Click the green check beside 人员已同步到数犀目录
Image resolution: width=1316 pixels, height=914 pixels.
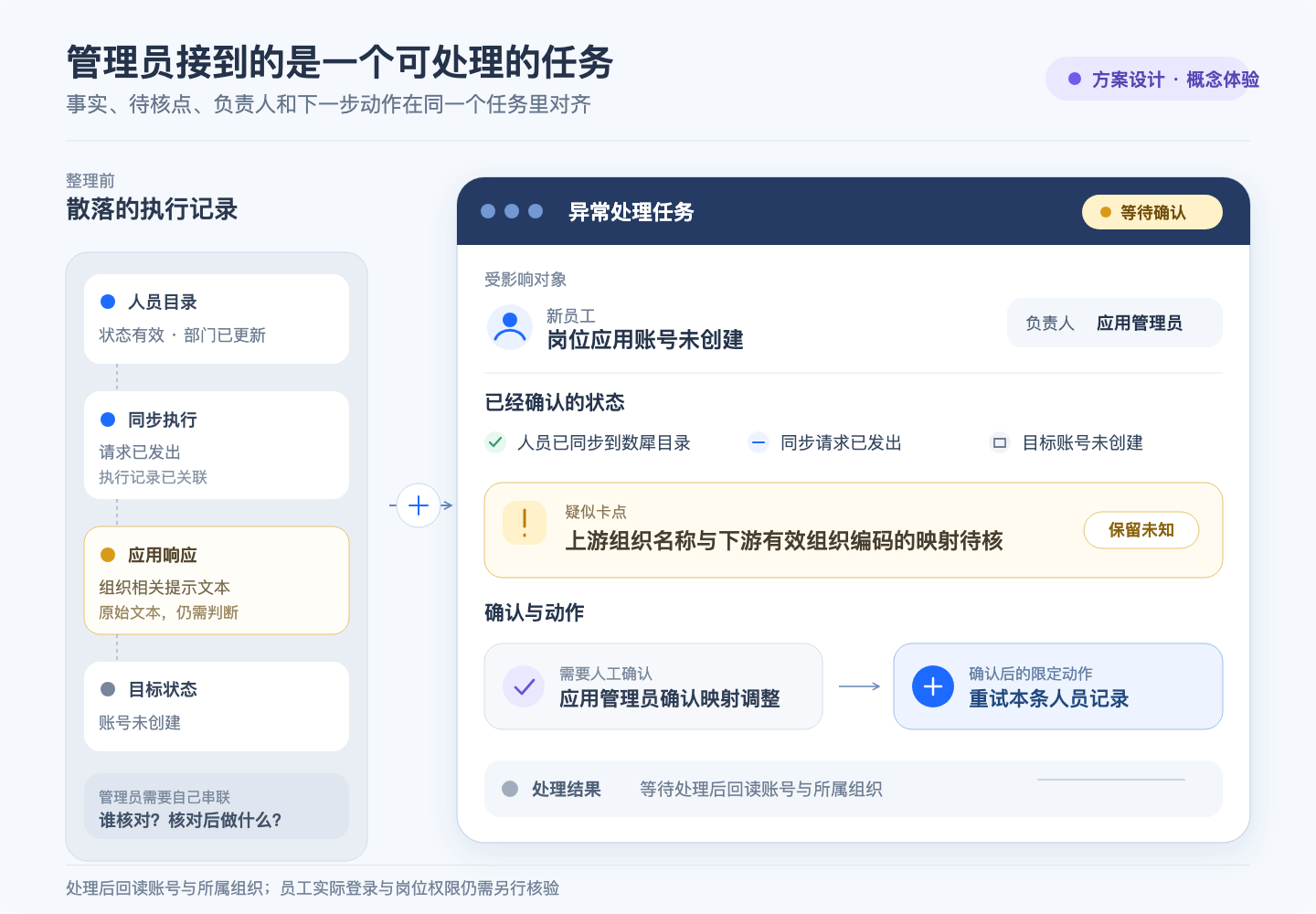(495, 442)
